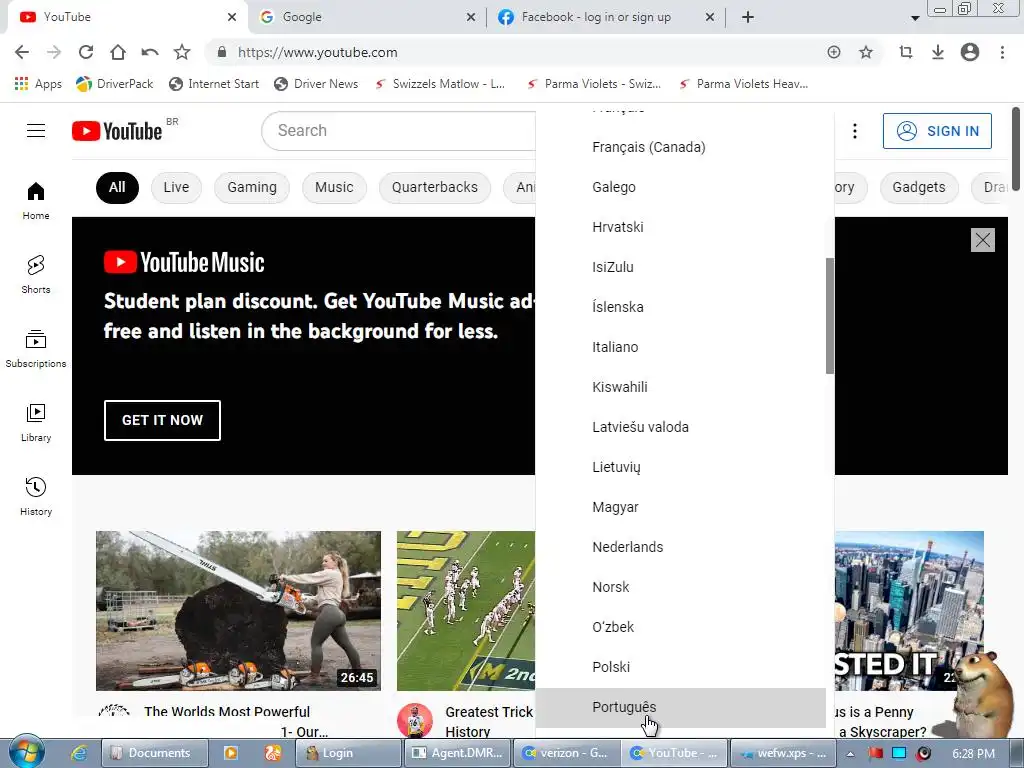Select the Quarterbacks filter chip

[x=435, y=187]
